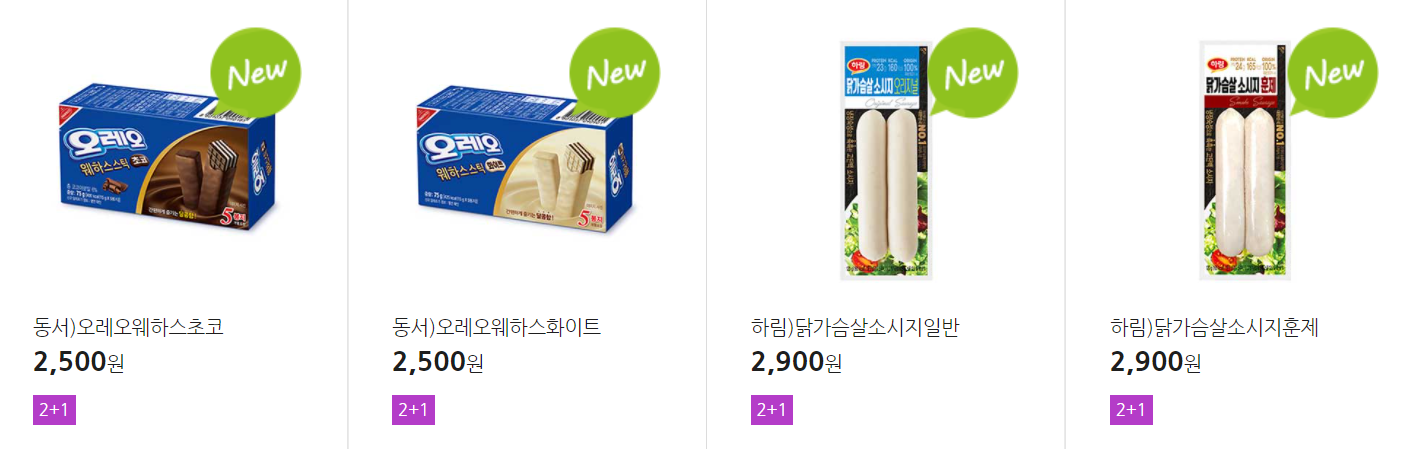Screen dimensions: 1402x449
Task: Select 2+1 tag under 닭가슴살소시지일반
Action: tap(771, 410)
